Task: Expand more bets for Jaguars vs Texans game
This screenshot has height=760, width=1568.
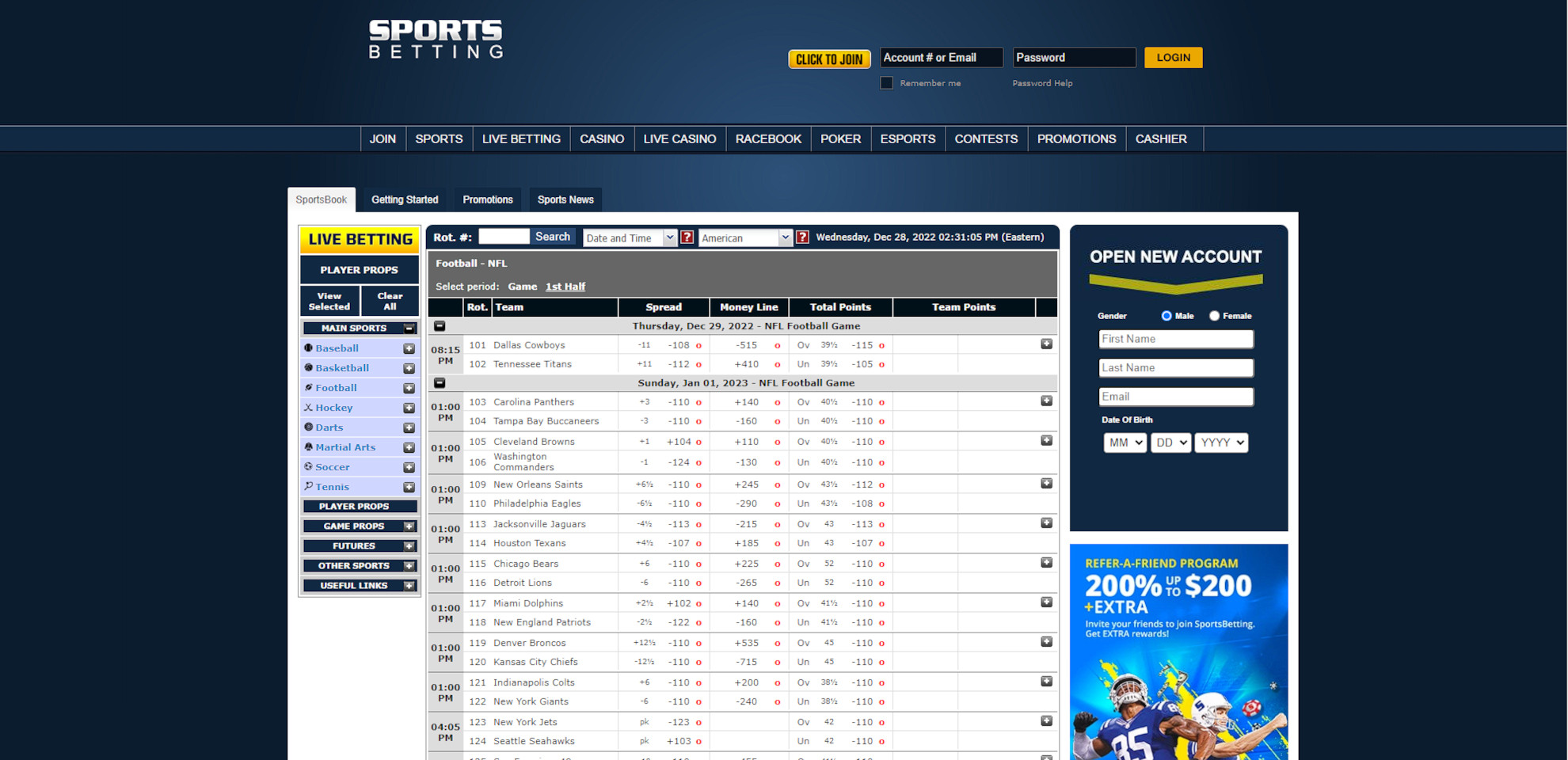Action: coord(1046,523)
